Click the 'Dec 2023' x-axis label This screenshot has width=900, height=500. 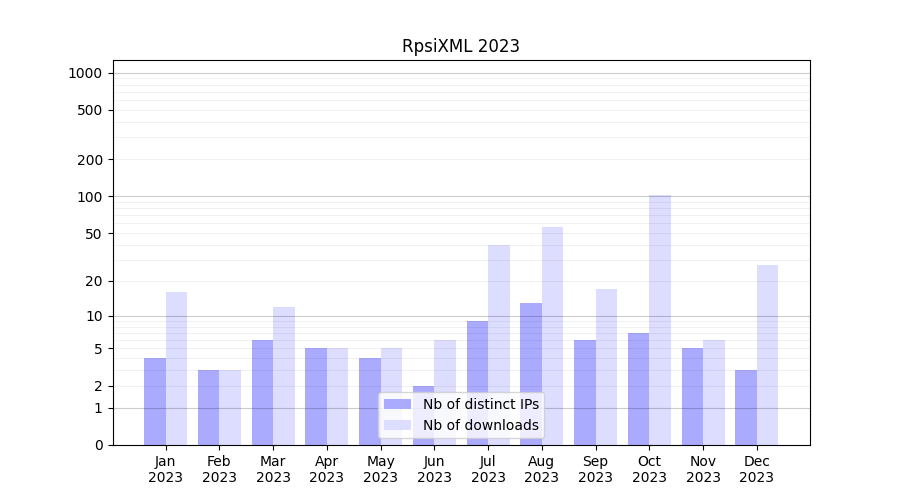pyautogui.click(x=757, y=469)
